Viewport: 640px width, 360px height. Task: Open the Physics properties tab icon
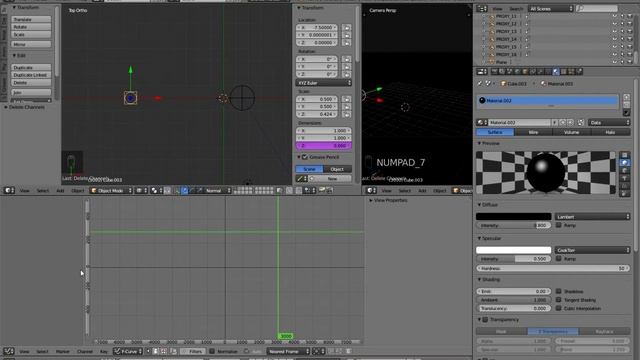(x=579, y=71)
